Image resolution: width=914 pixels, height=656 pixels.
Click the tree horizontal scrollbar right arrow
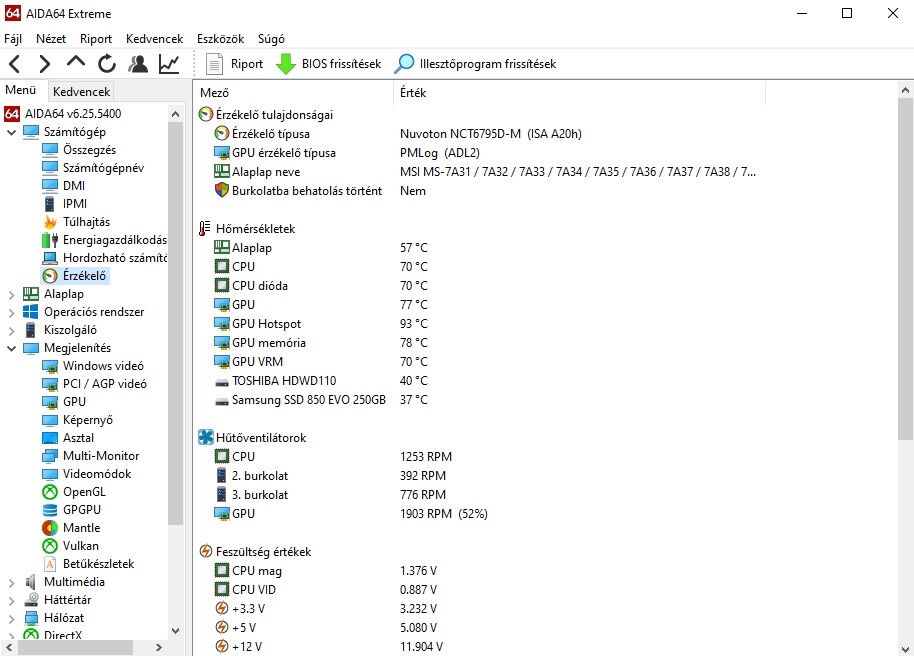(x=159, y=647)
